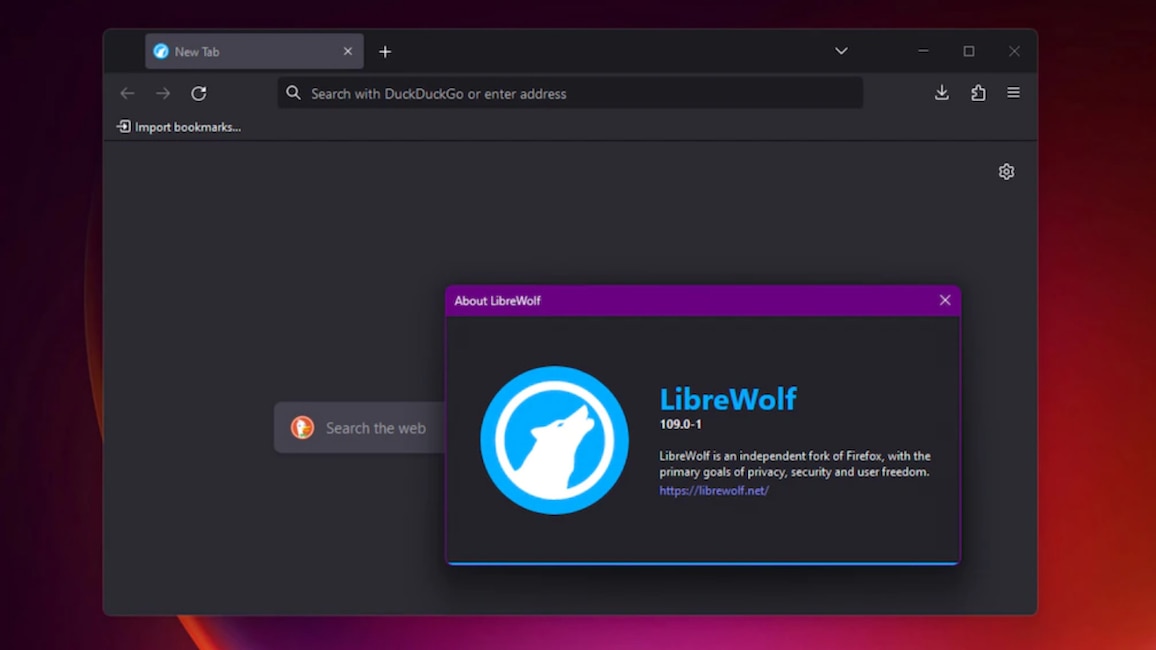Screen dimensions: 1156x650
Task: Open new tab page settings gear
Action: coord(1006,172)
